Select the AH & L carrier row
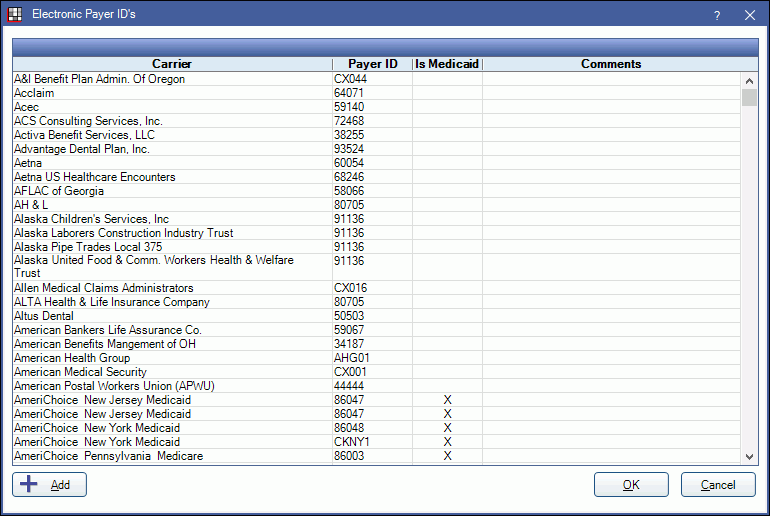This screenshot has height=516, width=770. pos(377,205)
